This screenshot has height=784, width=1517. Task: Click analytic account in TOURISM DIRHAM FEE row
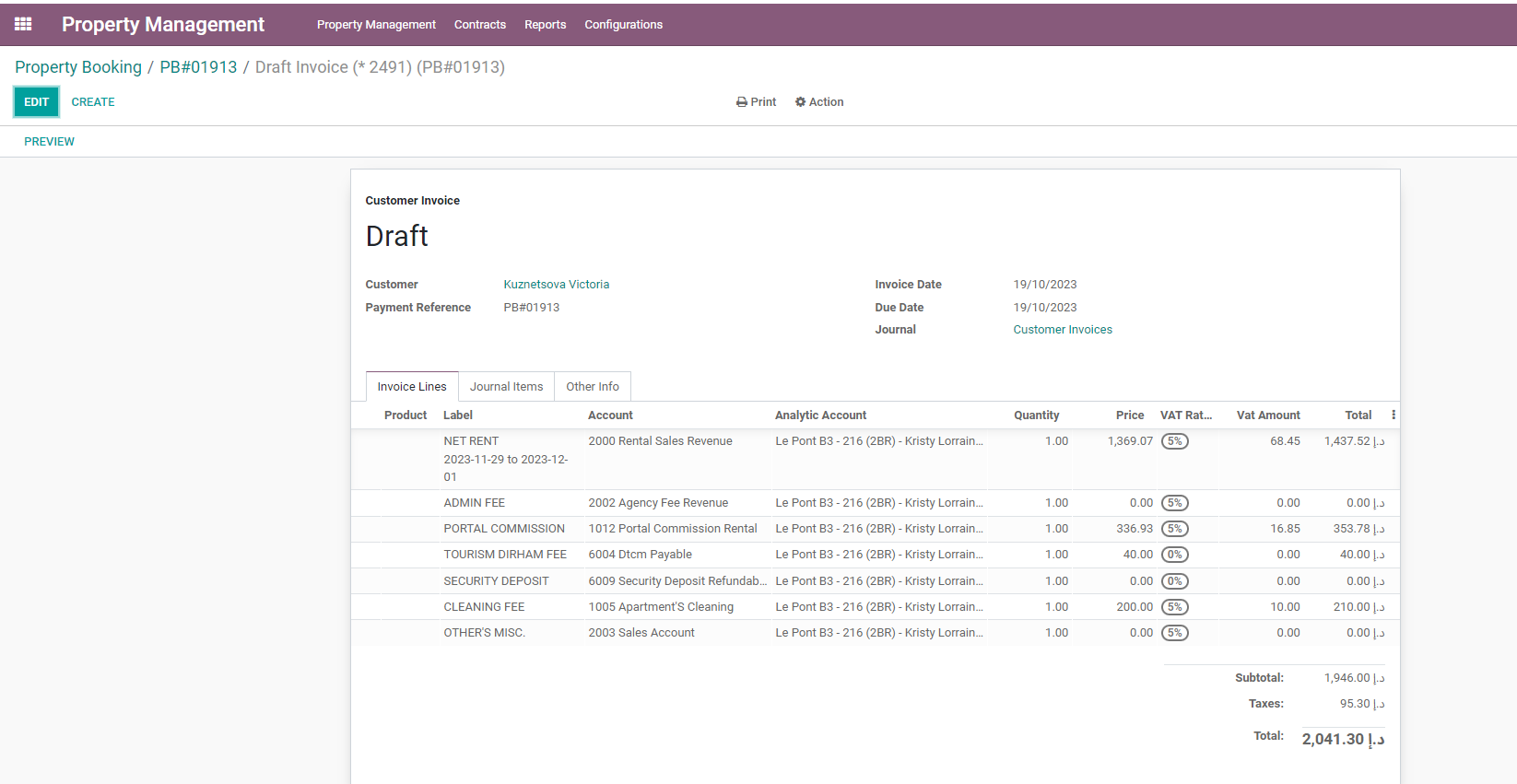879,555
